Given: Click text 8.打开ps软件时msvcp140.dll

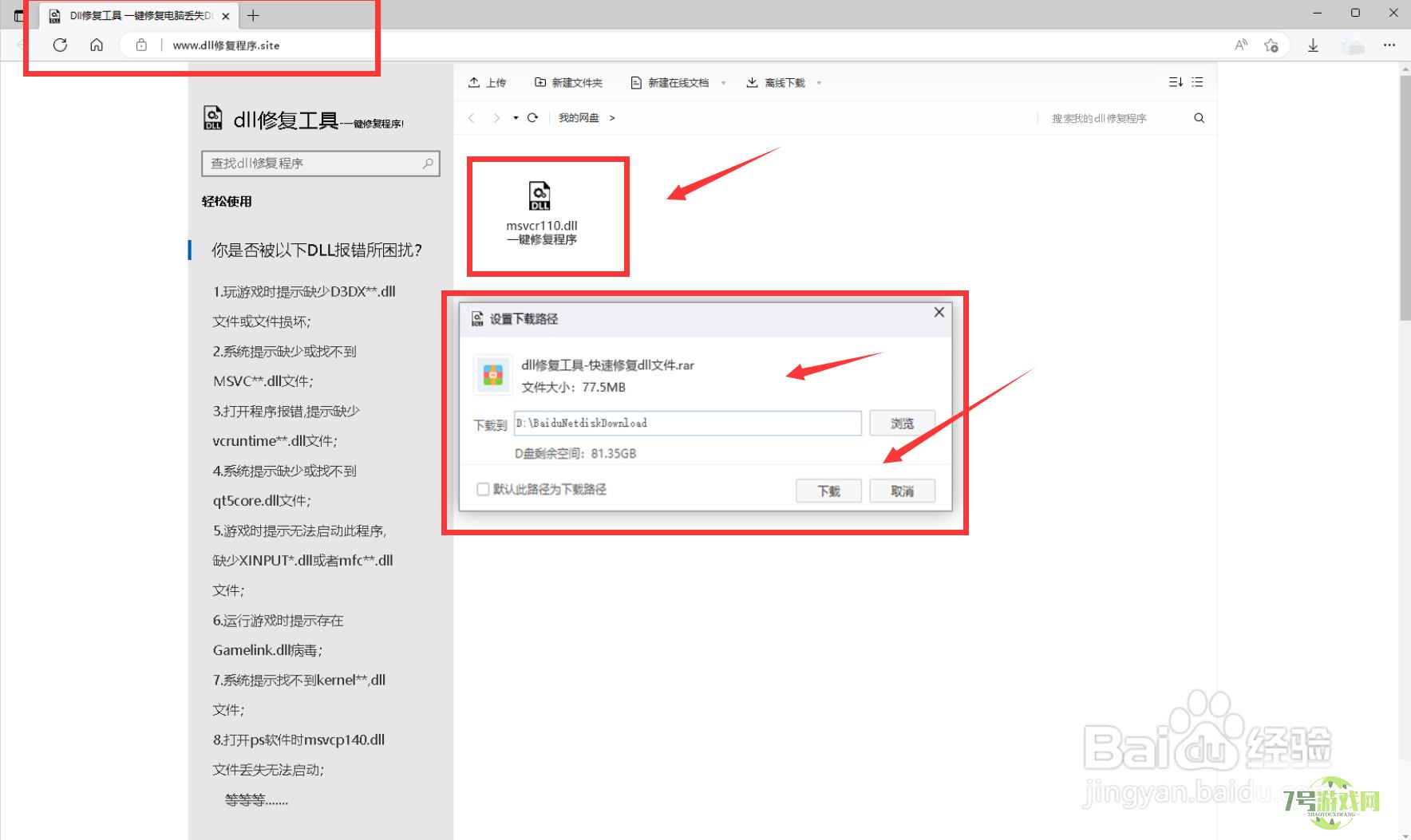Looking at the screenshot, I should [x=298, y=739].
